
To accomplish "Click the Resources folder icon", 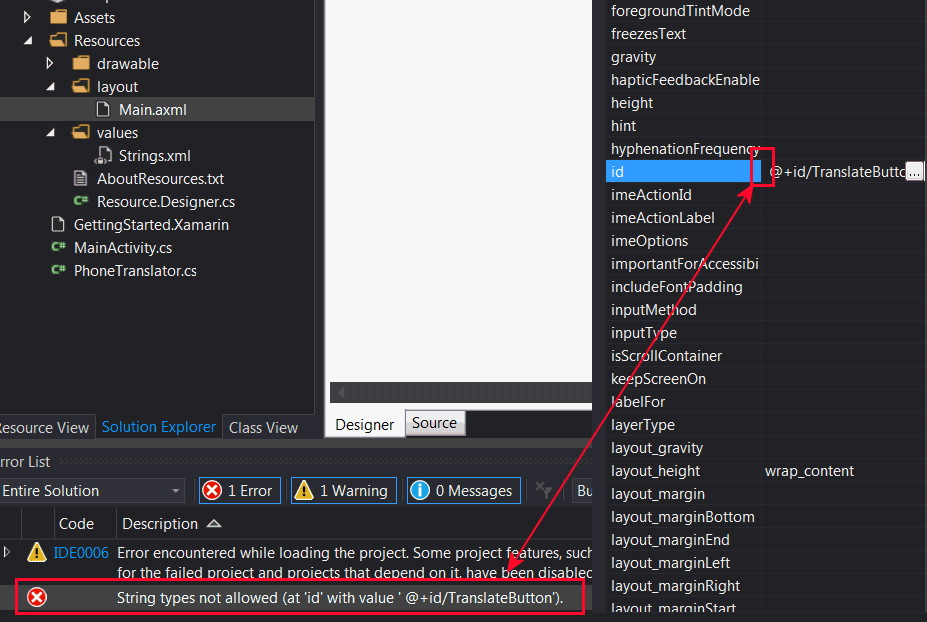I will click(59, 40).
